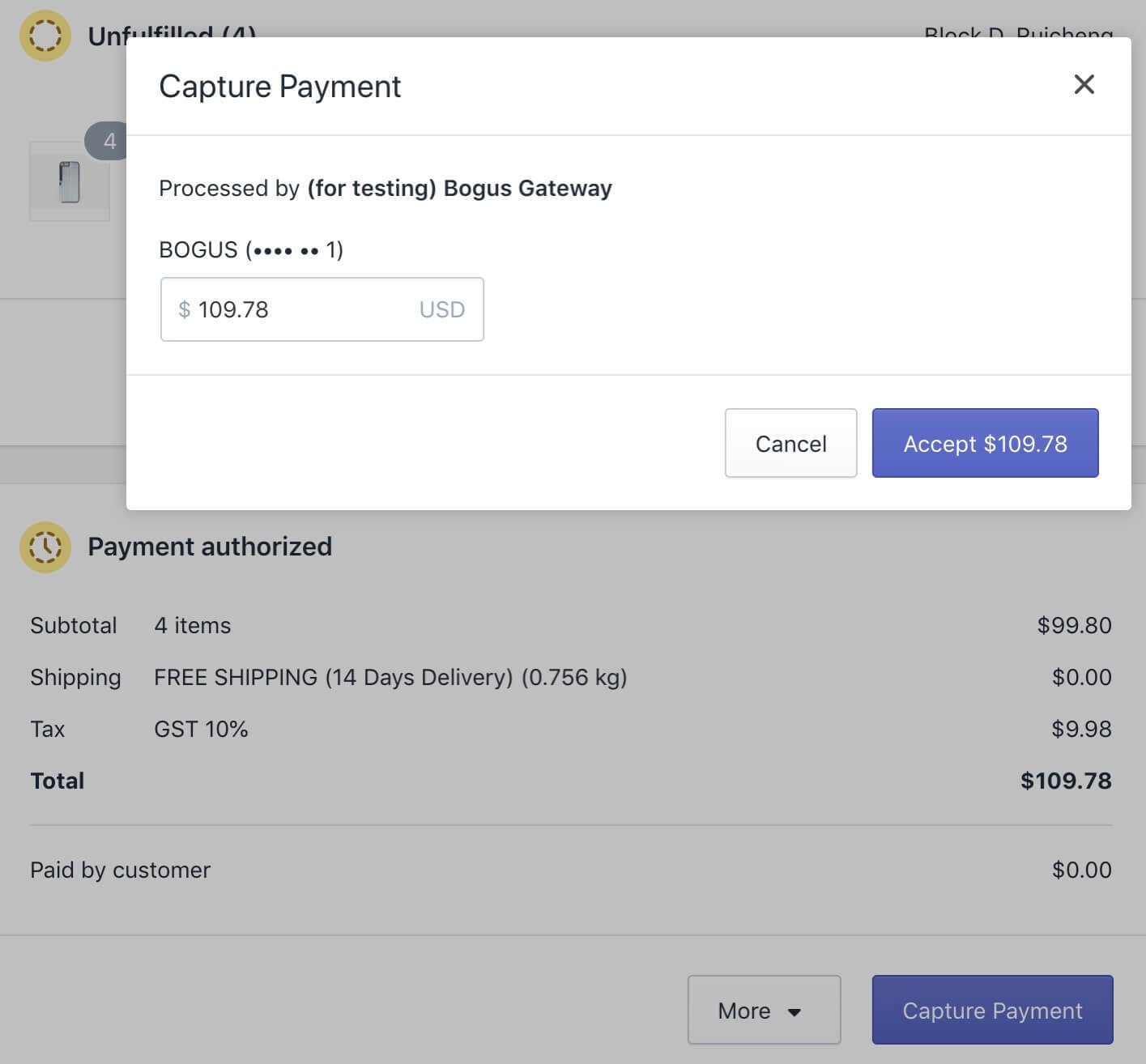The height and width of the screenshot is (1064, 1146).
Task: Click the Capture Payment dialog title
Action: (280, 86)
